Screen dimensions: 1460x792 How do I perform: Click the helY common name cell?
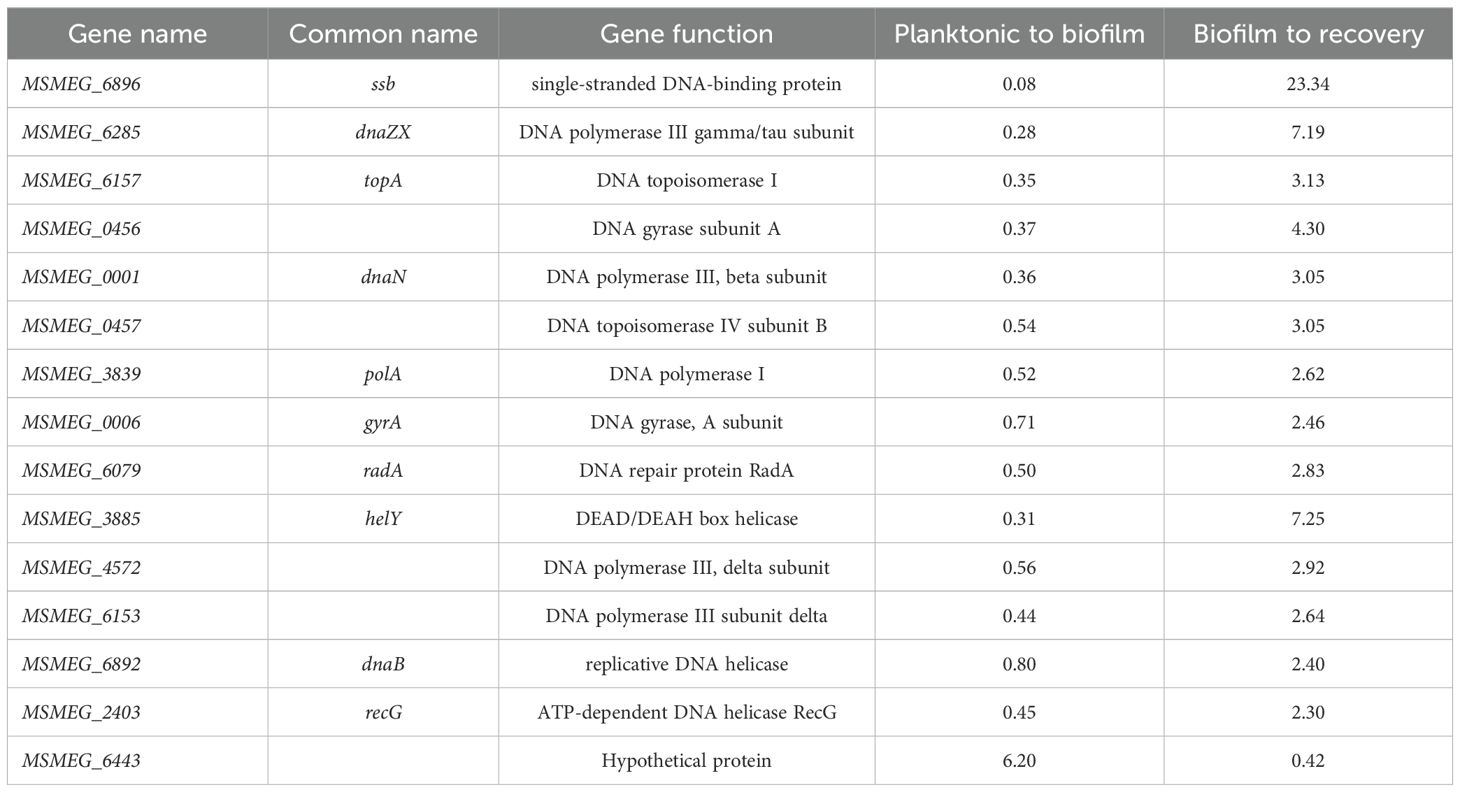click(x=383, y=519)
